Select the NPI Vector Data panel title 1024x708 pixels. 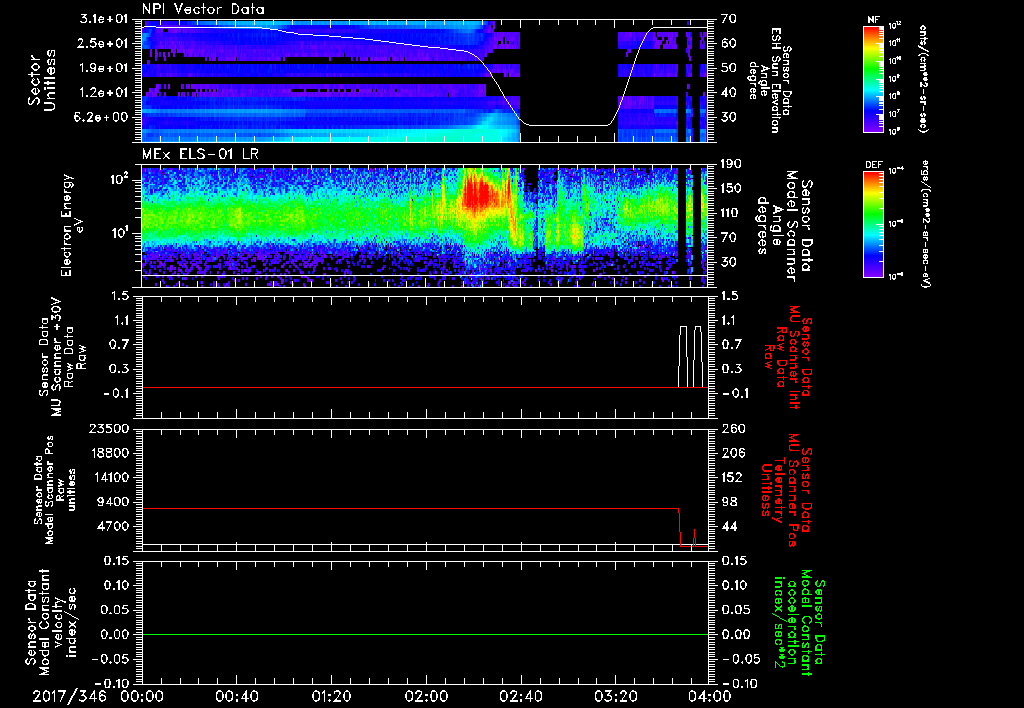(203, 9)
